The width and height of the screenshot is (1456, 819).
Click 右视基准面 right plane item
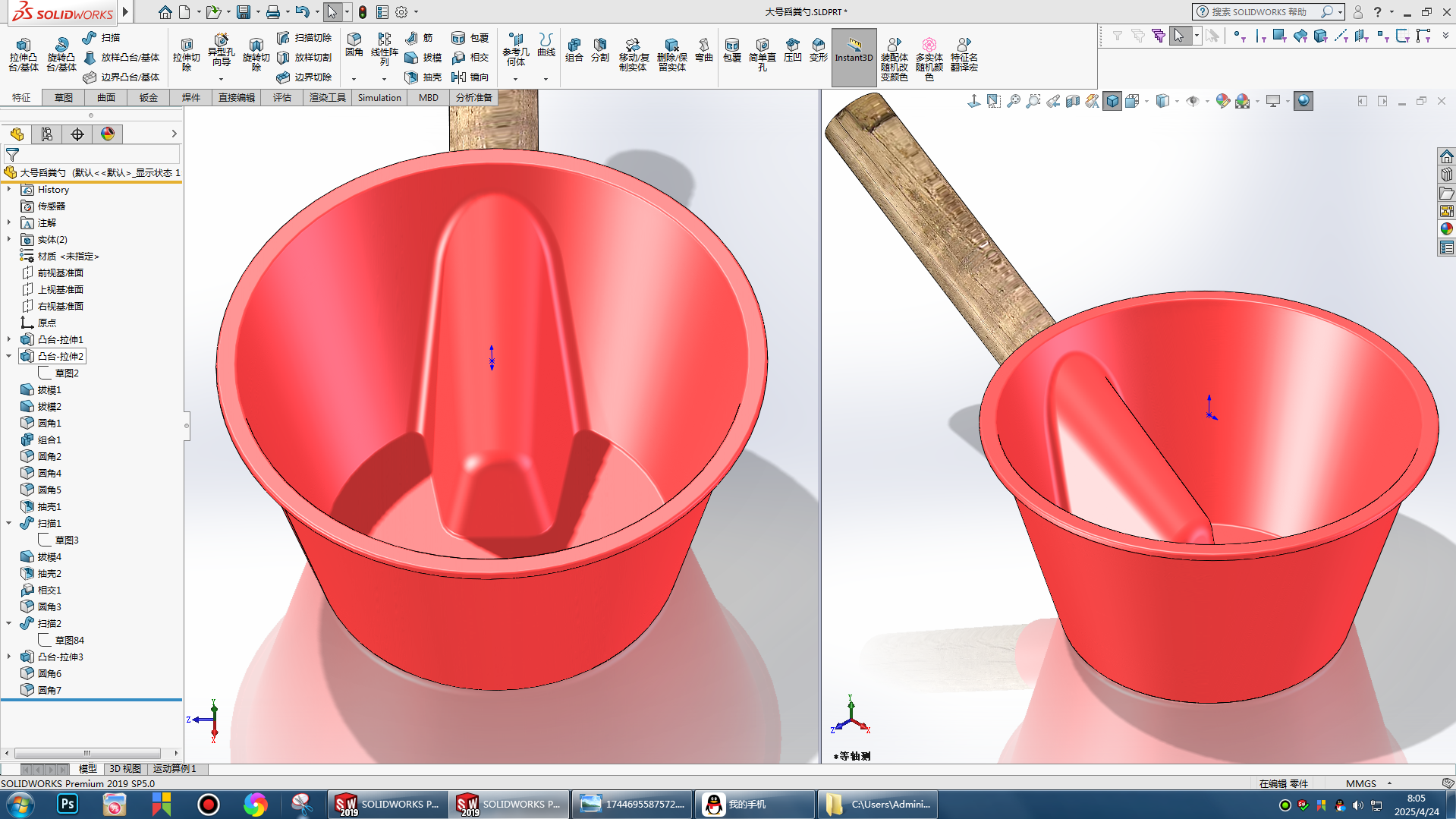pyautogui.click(x=60, y=307)
